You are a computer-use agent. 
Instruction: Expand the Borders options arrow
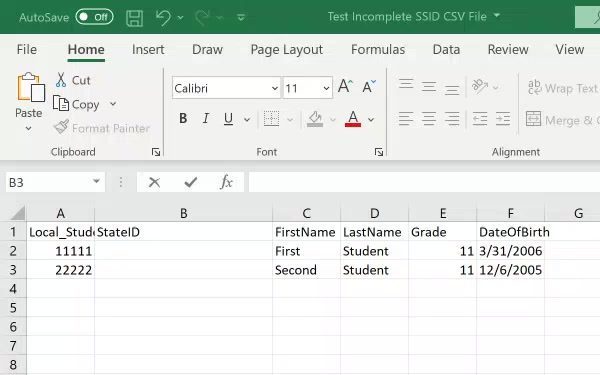pos(290,119)
